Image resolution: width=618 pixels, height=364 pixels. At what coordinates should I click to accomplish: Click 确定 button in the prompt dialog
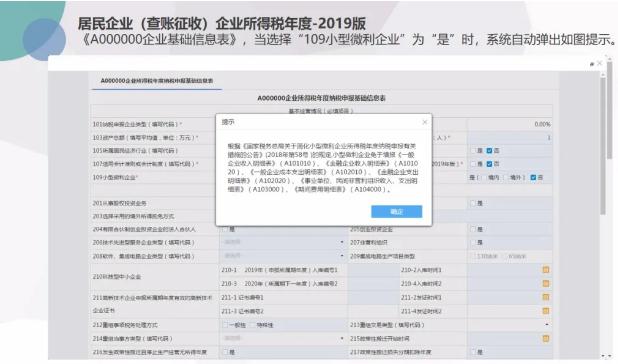pyautogui.click(x=396, y=212)
